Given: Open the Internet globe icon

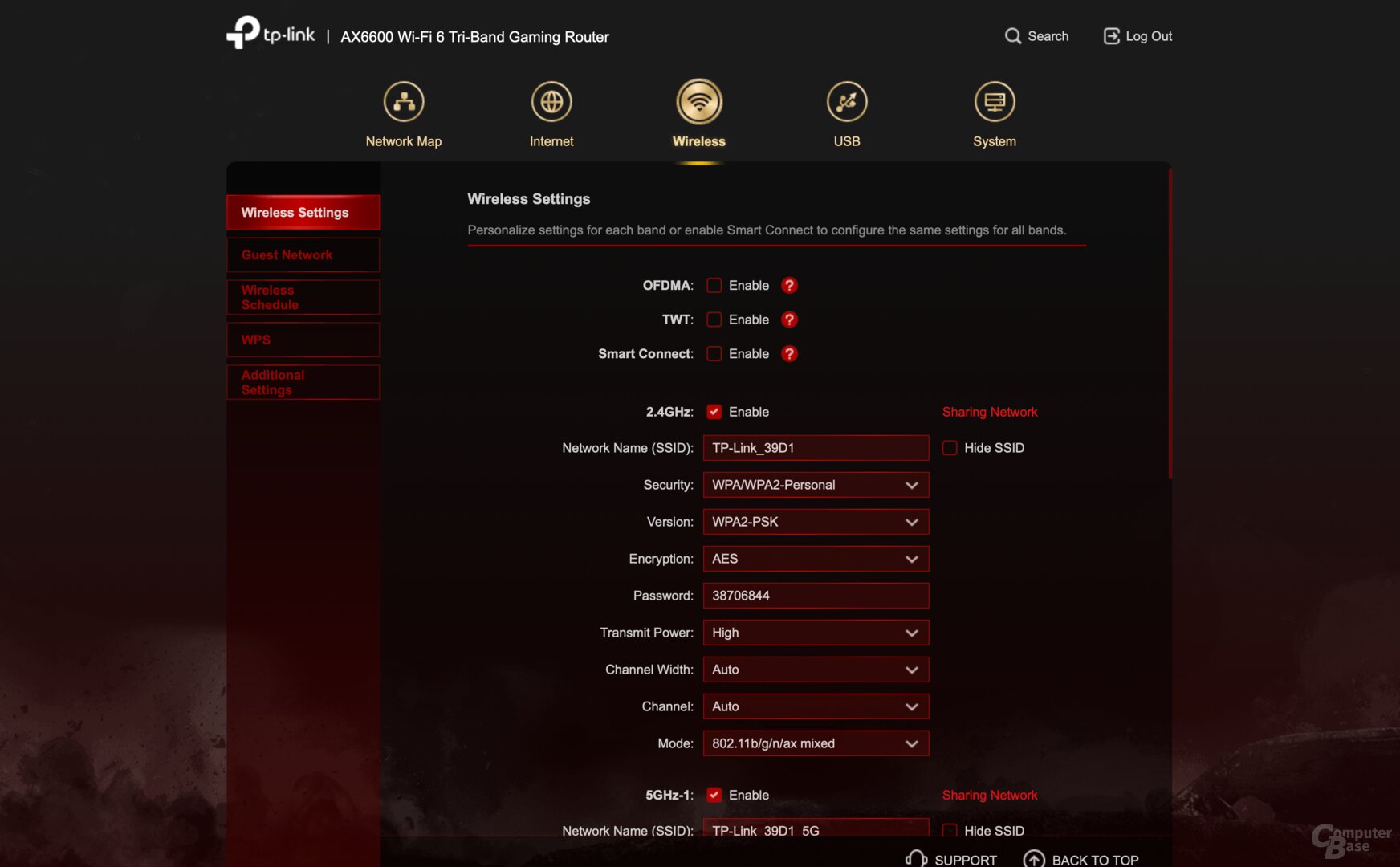Looking at the screenshot, I should coord(551,102).
